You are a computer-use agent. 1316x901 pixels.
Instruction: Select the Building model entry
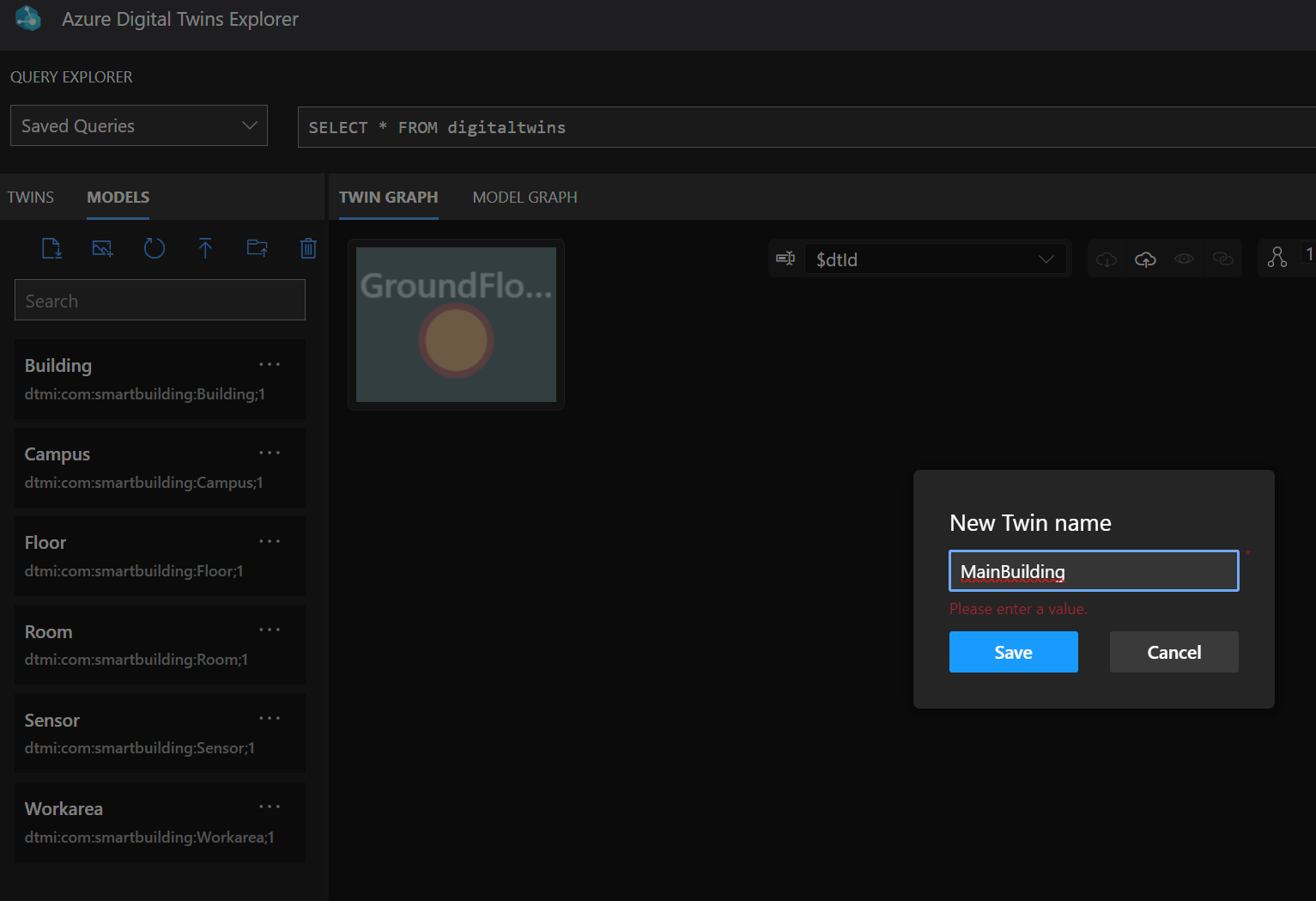point(160,379)
